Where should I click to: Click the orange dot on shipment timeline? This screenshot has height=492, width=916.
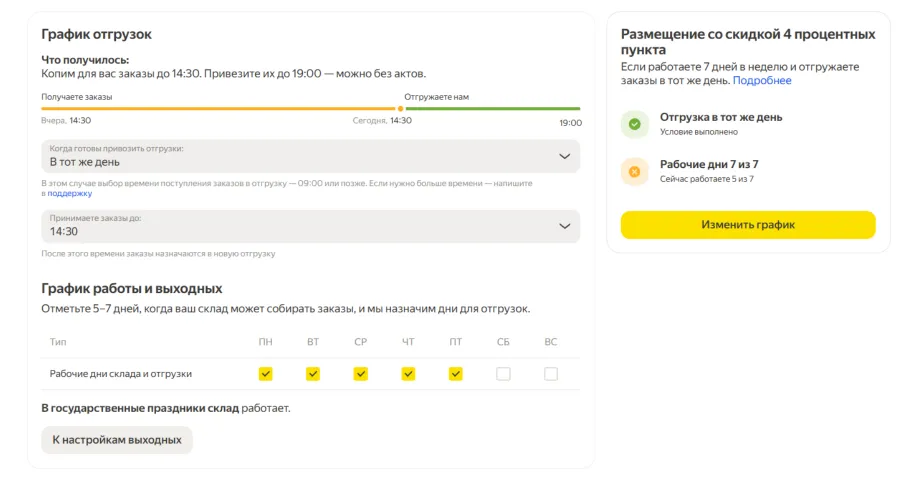[401, 108]
